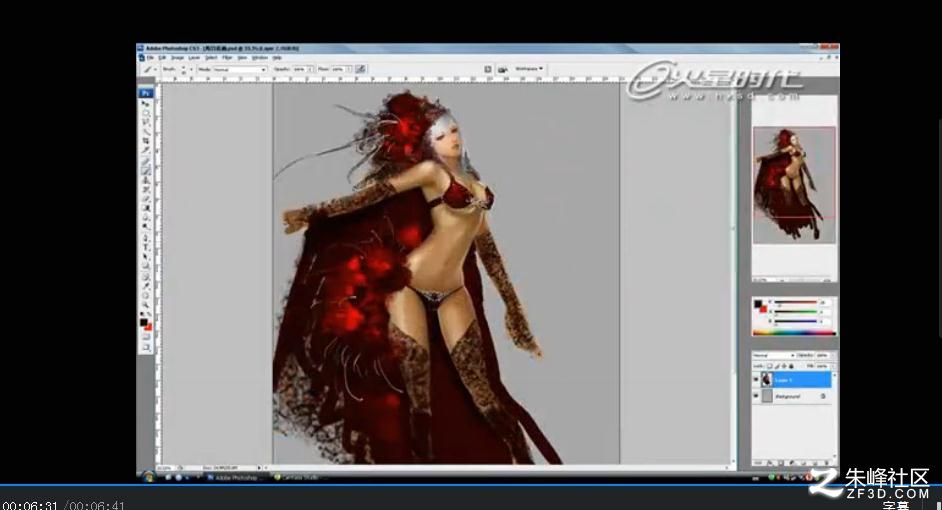Click Lock image pixels brush icon
The height and width of the screenshot is (510, 942).
tap(777, 366)
